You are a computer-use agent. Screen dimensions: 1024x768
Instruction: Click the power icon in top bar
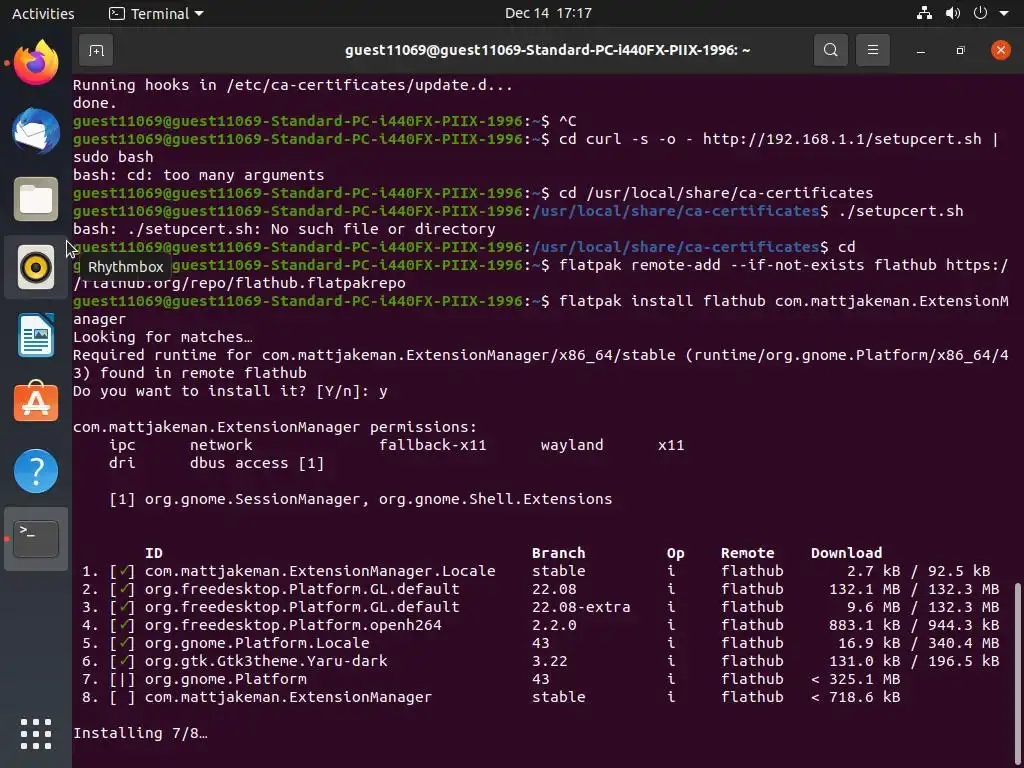[x=980, y=13]
